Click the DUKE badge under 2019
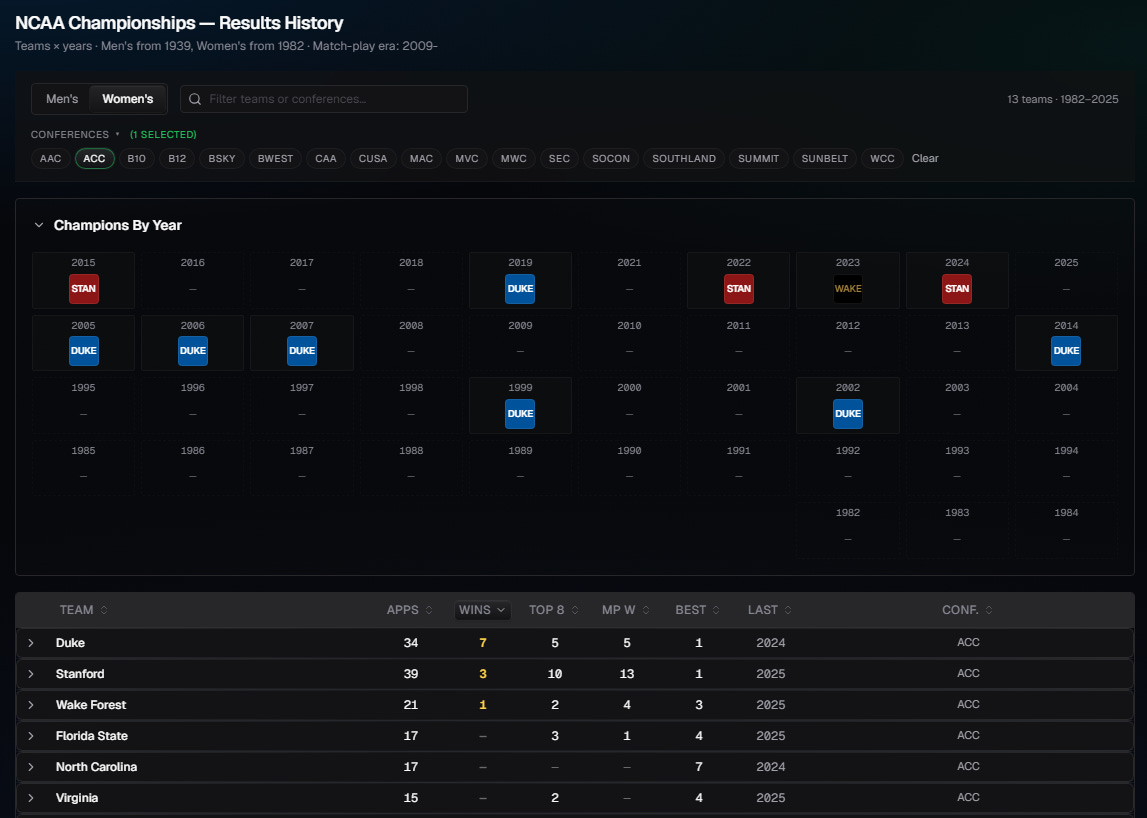 (x=520, y=288)
